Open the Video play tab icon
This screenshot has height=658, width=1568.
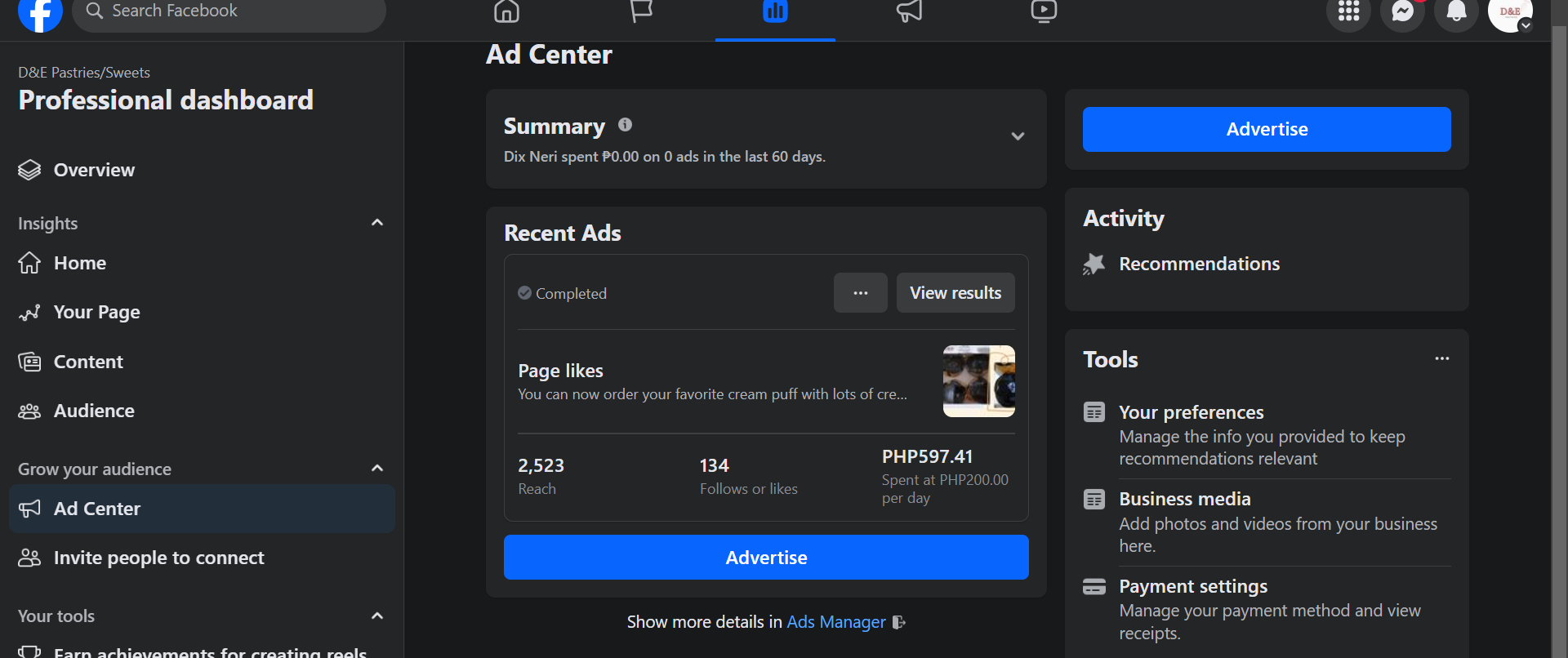pyautogui.click(x=1044, y=11)
